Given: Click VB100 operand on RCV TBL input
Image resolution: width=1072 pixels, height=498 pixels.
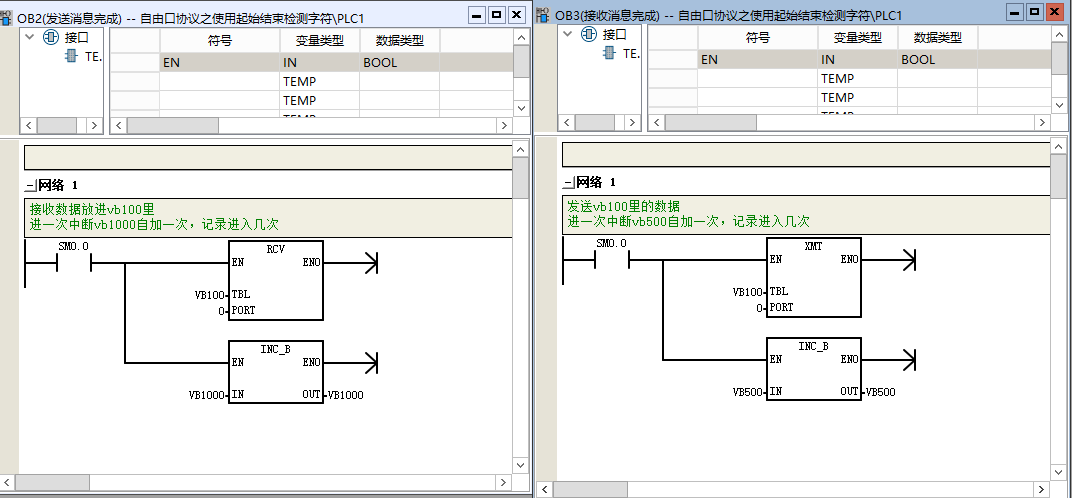Looking at the screenshot, I should click(x=209, y=296).
